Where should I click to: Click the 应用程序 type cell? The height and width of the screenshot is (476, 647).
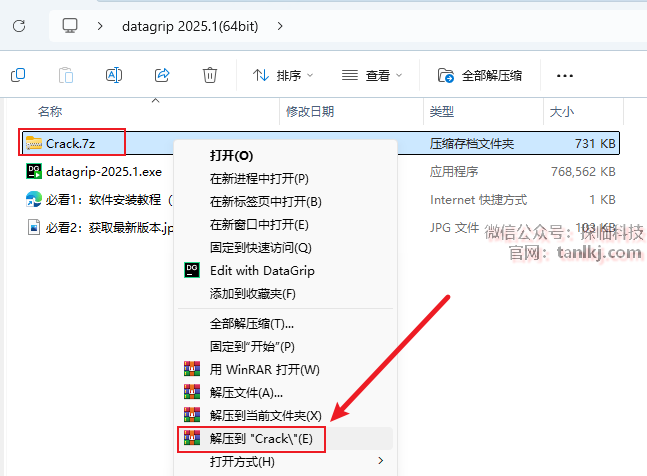[454, 172]
